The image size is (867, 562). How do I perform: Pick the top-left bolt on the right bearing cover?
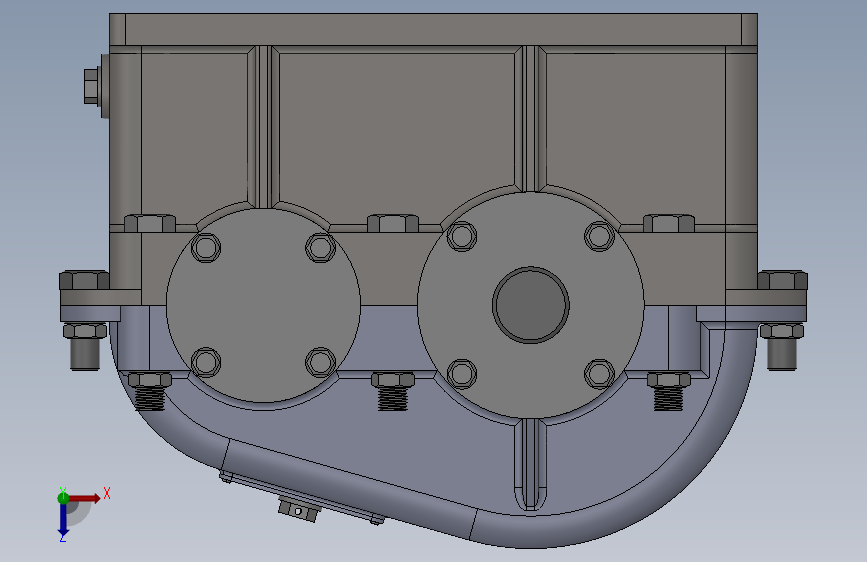pos(462,236)
